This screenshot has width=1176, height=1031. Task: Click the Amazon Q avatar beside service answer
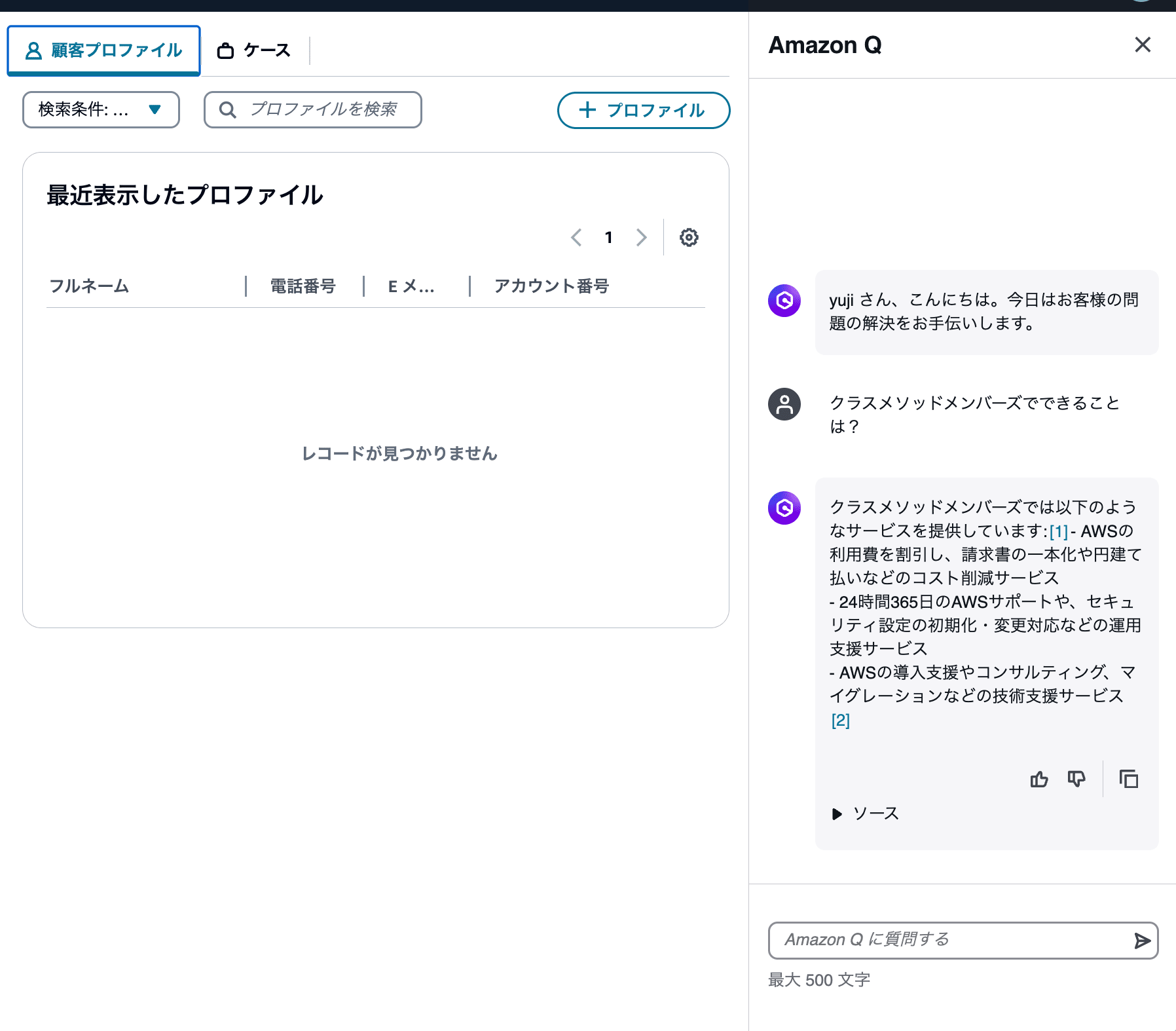click(784, 508)
